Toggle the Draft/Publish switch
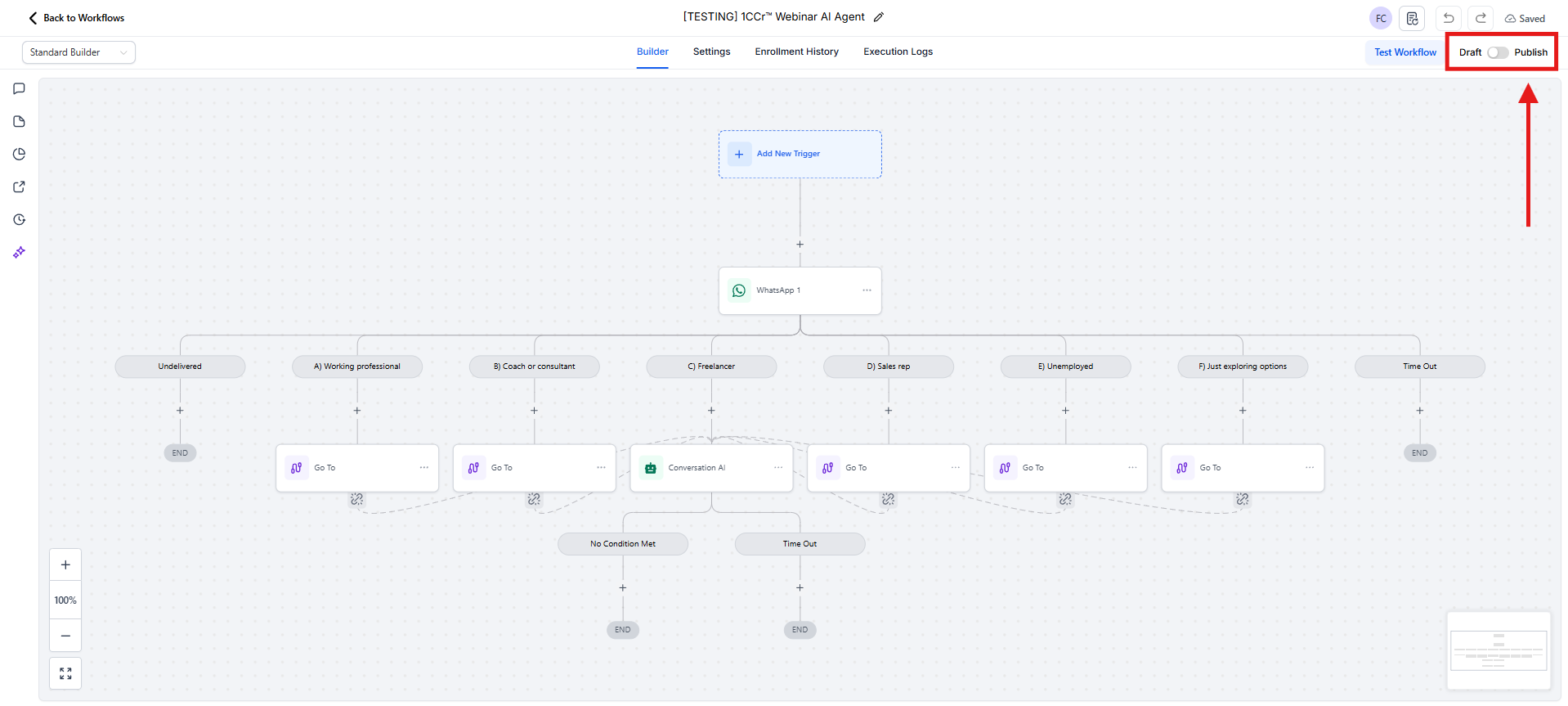This screenshot has height=706, width=1568. click(1498, 52)
